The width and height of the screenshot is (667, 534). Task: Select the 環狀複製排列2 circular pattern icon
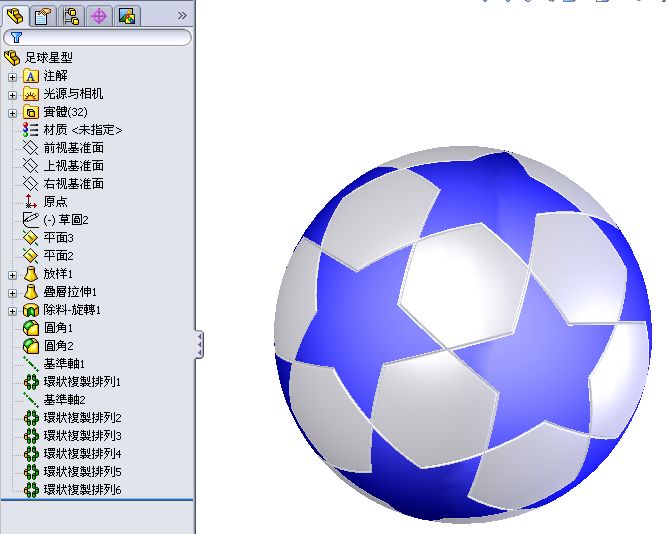[31, 417]
